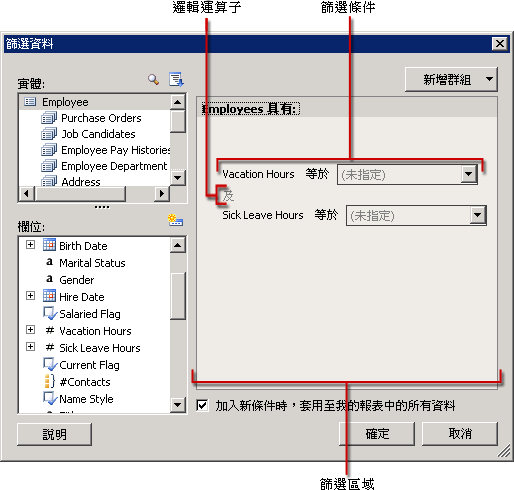Click the #Contacts aggregate icon
The height and width of the screenshot is (490, 514).
[49, 381]
